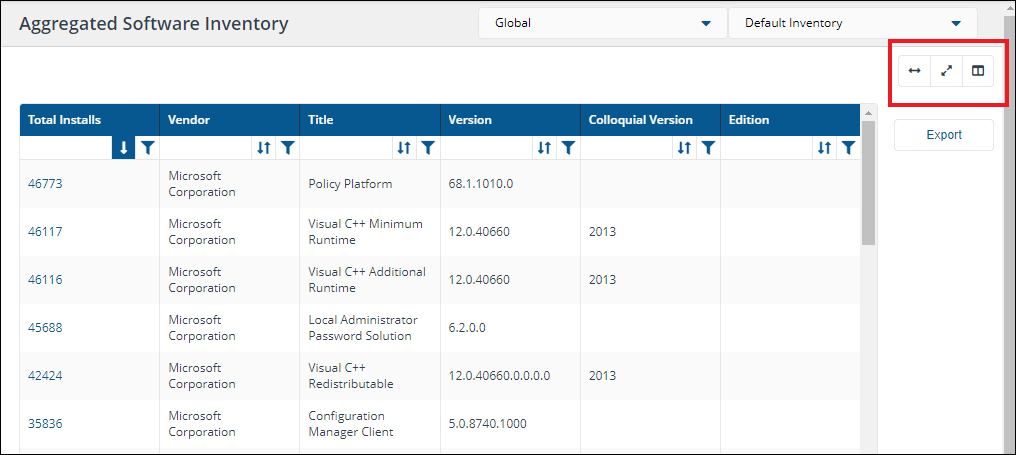The image size is (1016, 455).
Task: Open the Edition column filter funnel
Action: (x=847, y=148)
